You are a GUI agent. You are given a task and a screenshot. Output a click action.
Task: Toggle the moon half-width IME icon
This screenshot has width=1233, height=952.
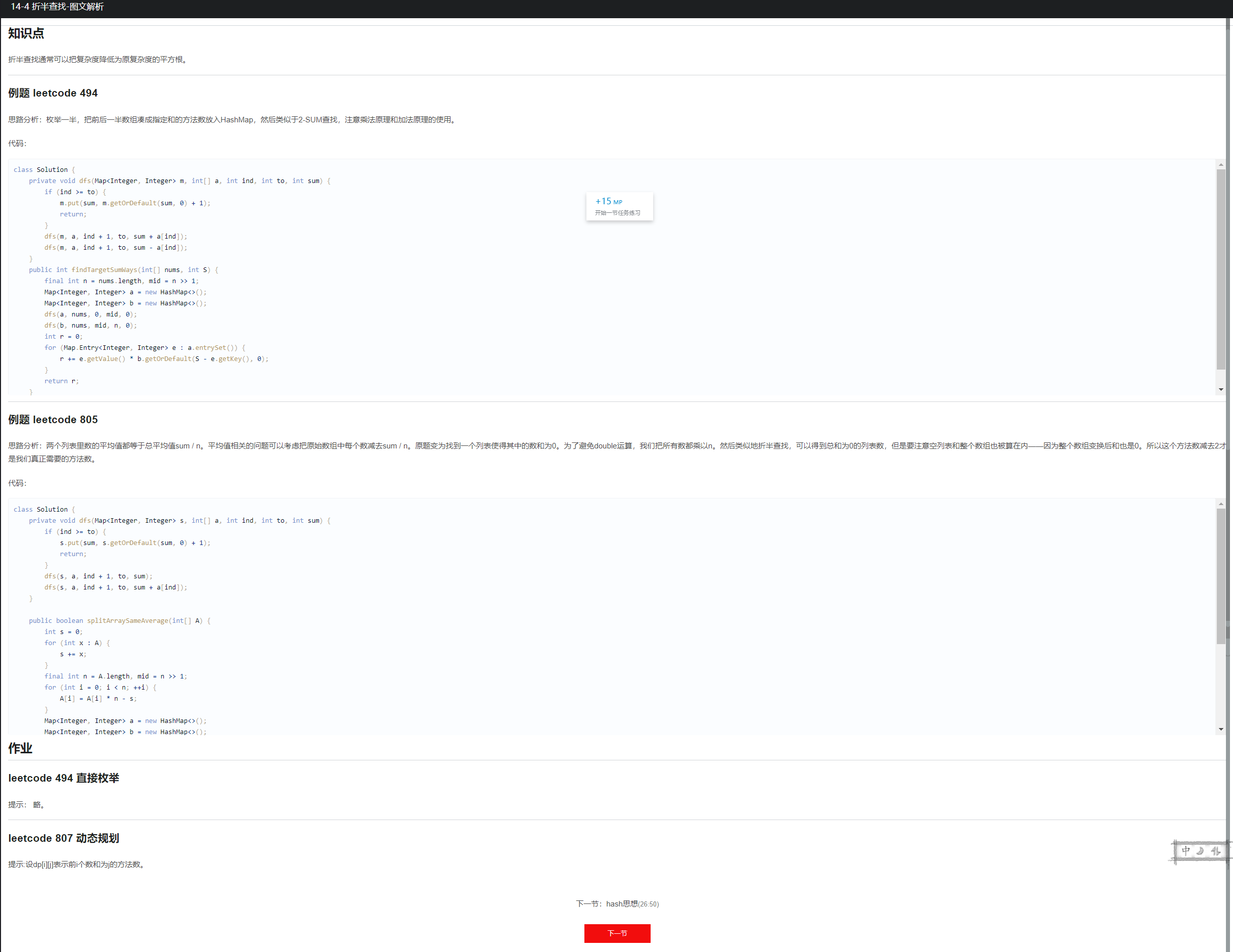[1200, 851]
